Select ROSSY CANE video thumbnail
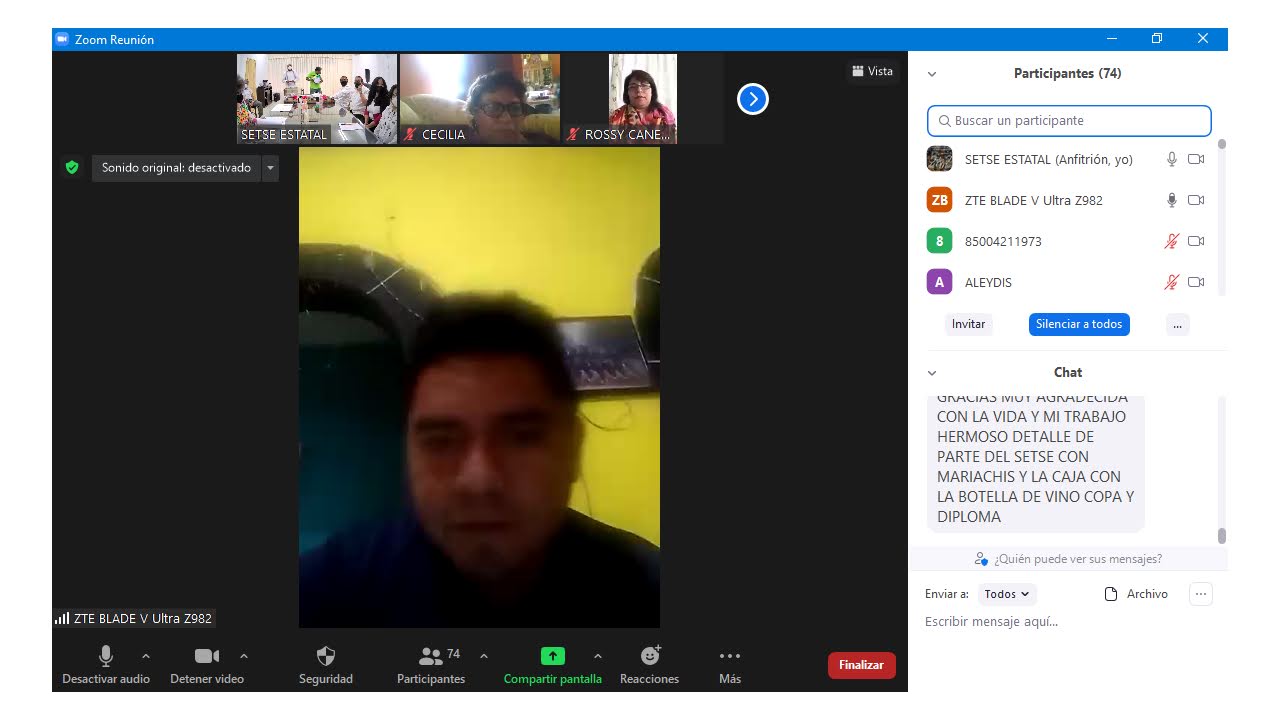Screen dimensions: 1280x720 643,99
